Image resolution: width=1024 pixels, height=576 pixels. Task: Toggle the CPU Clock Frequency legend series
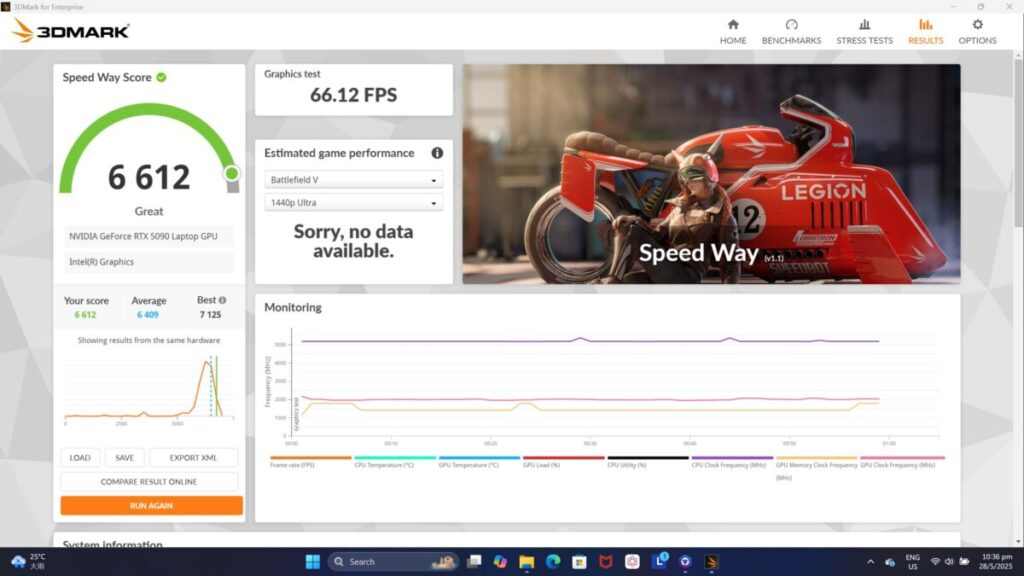731,462
